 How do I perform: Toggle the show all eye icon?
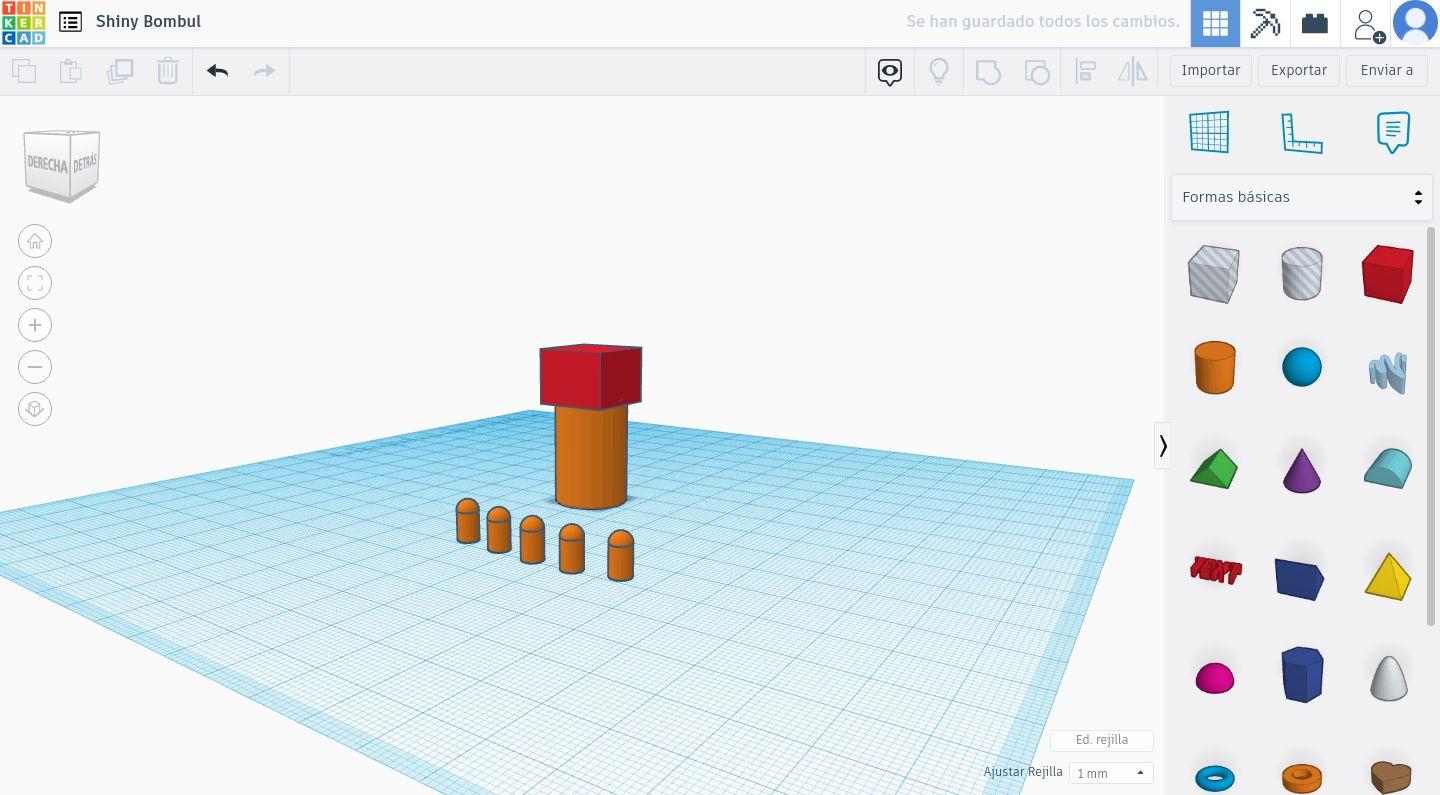[x=890, y=71]
